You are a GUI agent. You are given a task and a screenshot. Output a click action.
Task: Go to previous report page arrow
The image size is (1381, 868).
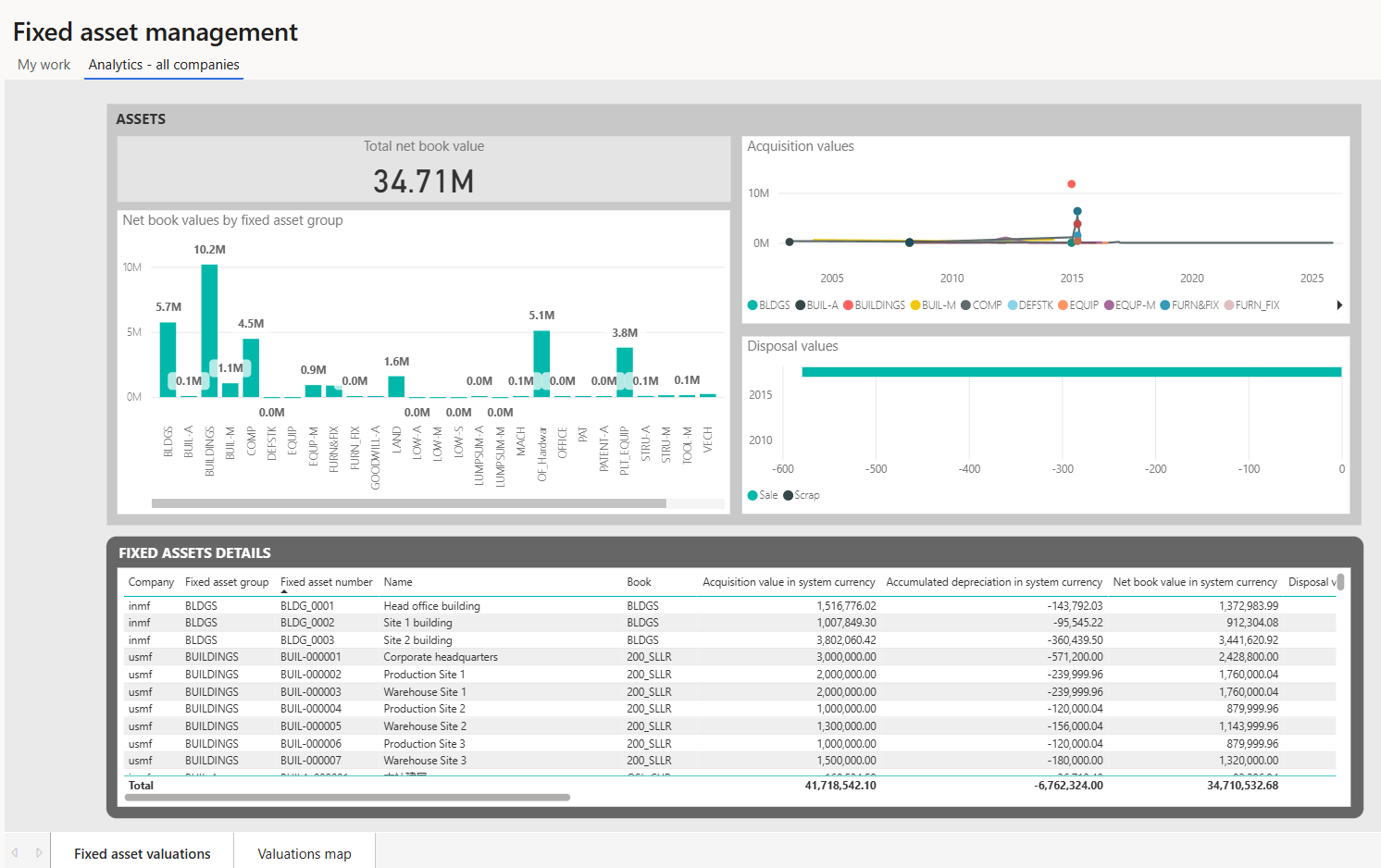click(x=15, y=852)
